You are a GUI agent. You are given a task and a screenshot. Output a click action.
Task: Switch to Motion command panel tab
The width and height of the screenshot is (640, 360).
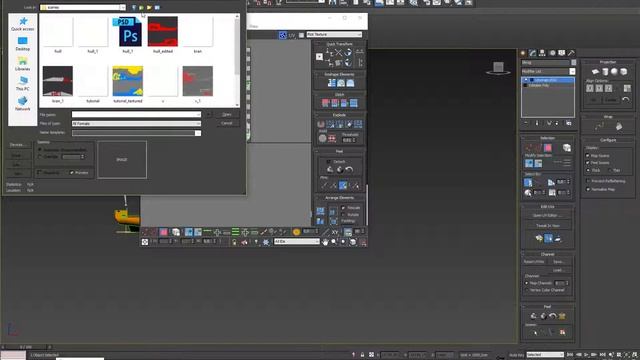pos(552,53)
